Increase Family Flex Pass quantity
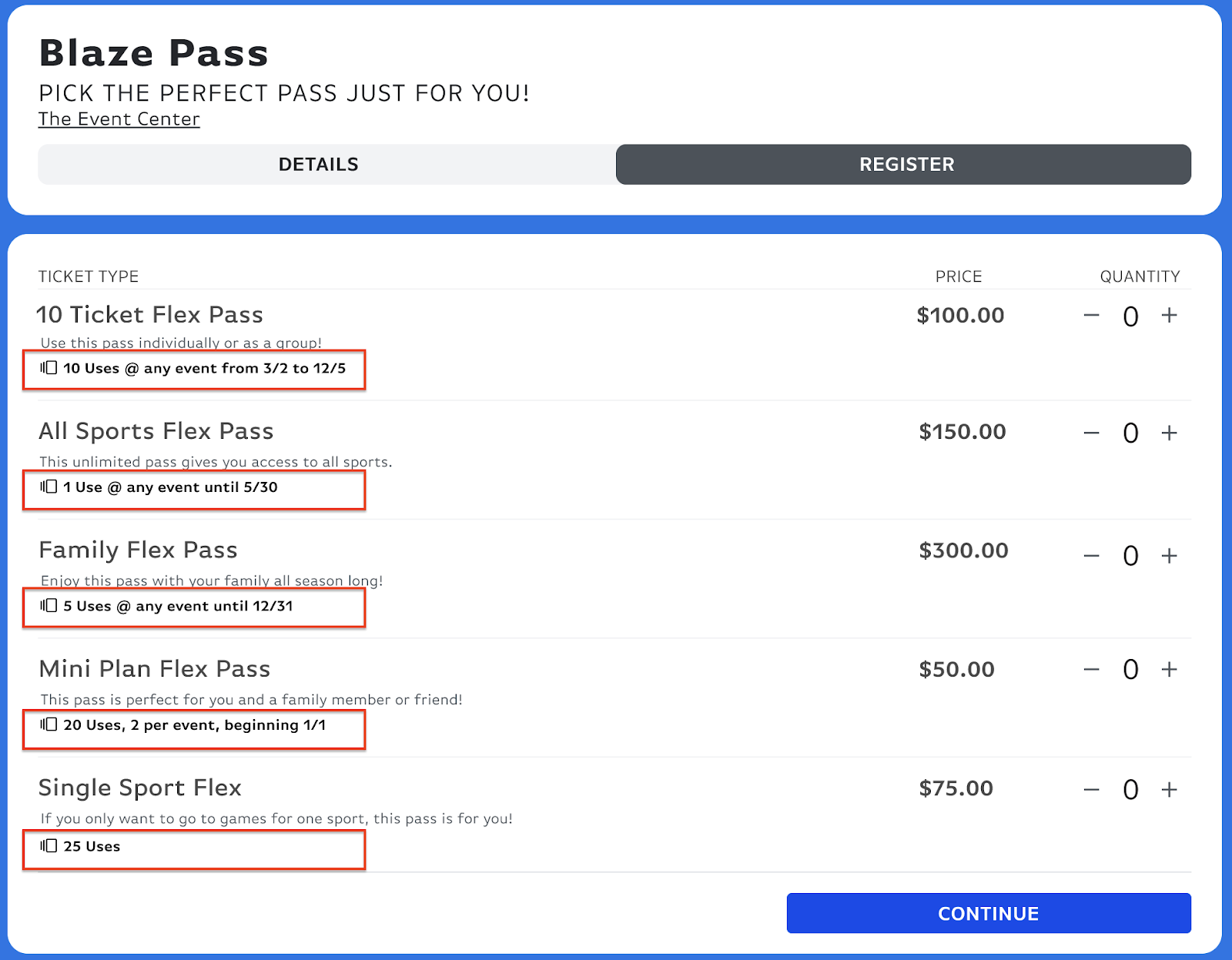The width and height of the screenshot is (1232, 960). [1169, 556]
